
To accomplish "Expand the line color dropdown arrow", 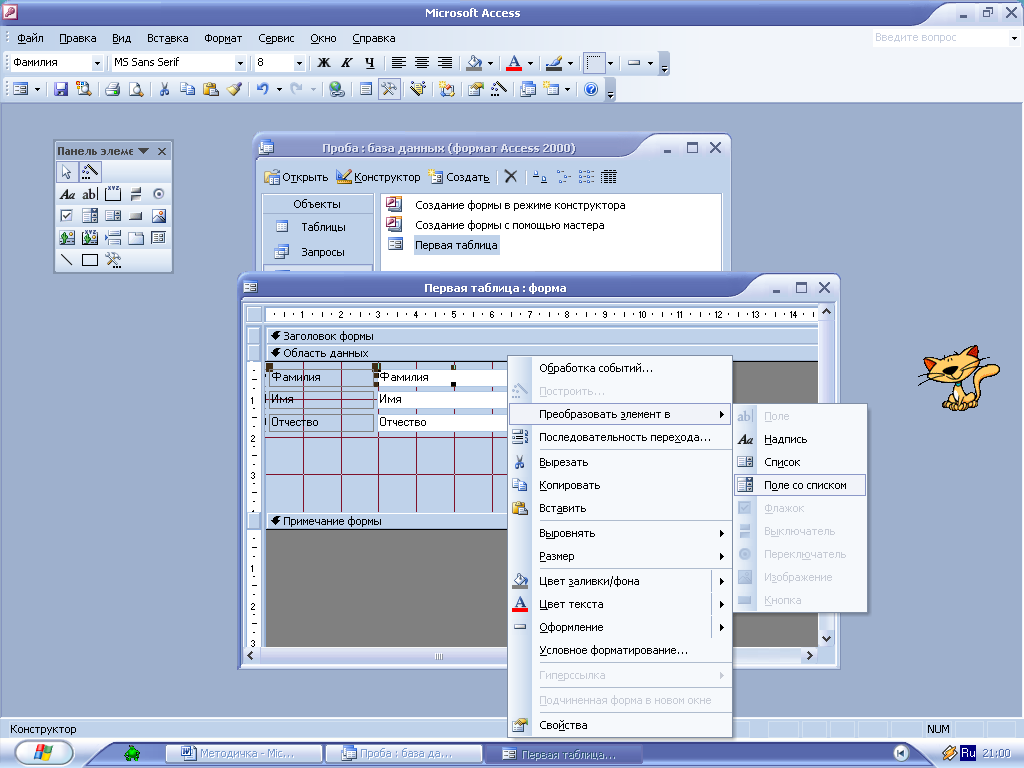I will pos(570,63).
